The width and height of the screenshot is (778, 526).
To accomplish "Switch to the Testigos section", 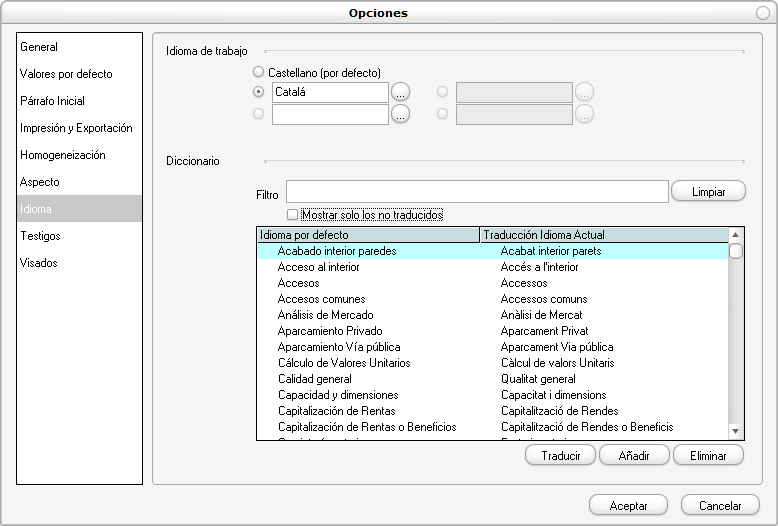I will pos(40,236).
